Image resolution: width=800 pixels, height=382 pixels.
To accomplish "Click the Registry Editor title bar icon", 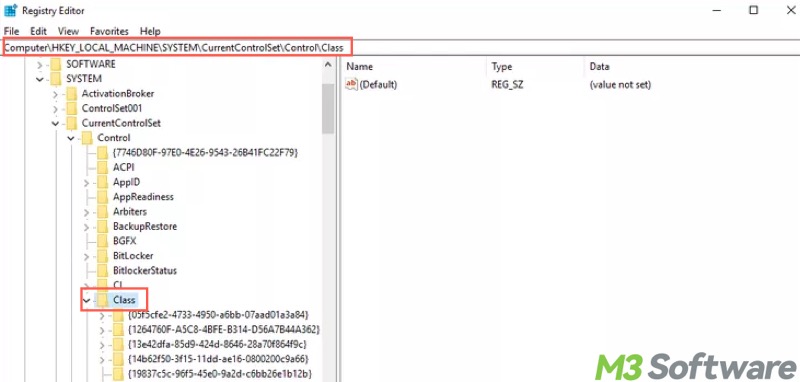I will 11,10.
